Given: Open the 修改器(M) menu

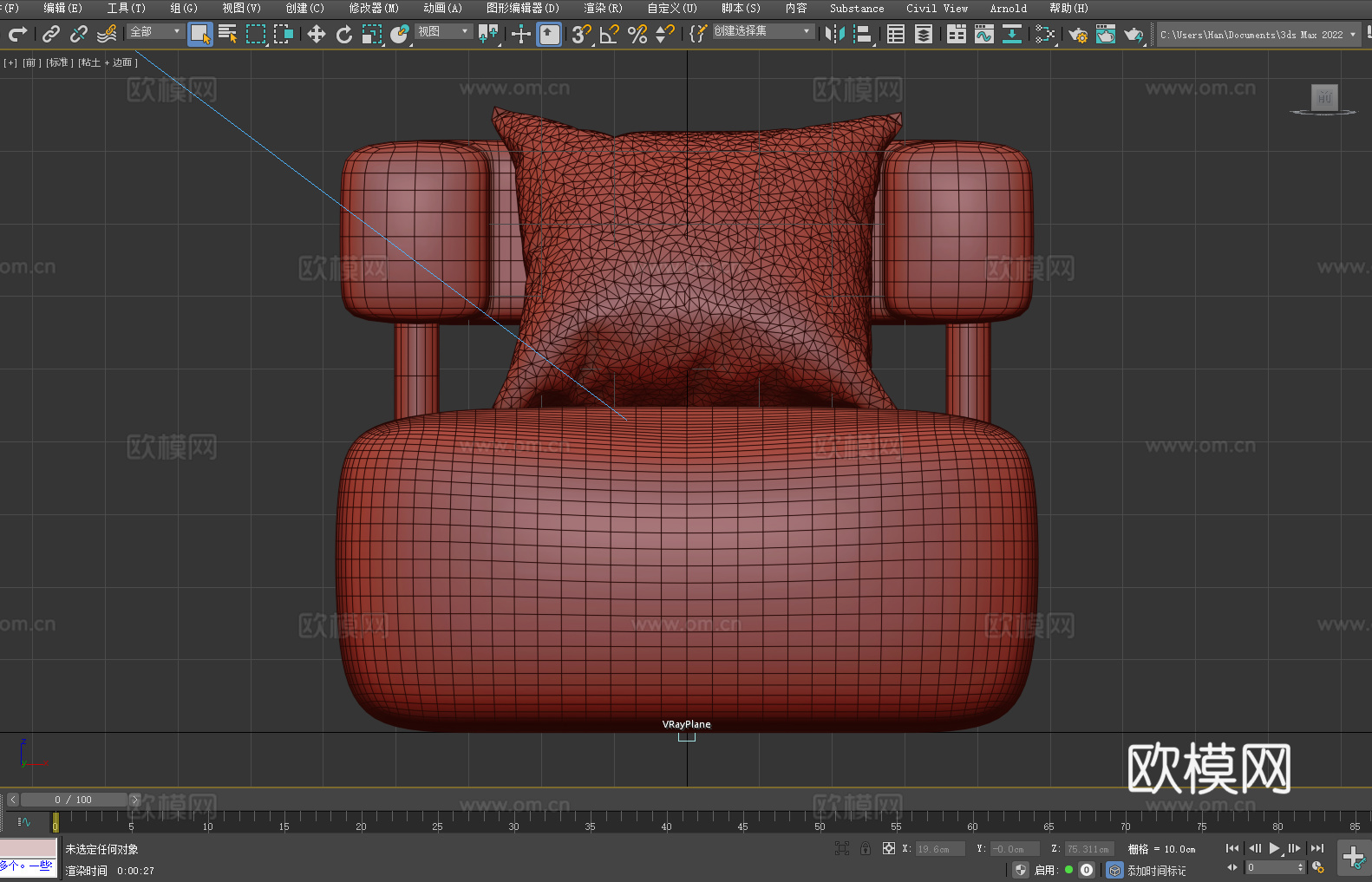Looking at the screenshot, I should coord(374,8).
